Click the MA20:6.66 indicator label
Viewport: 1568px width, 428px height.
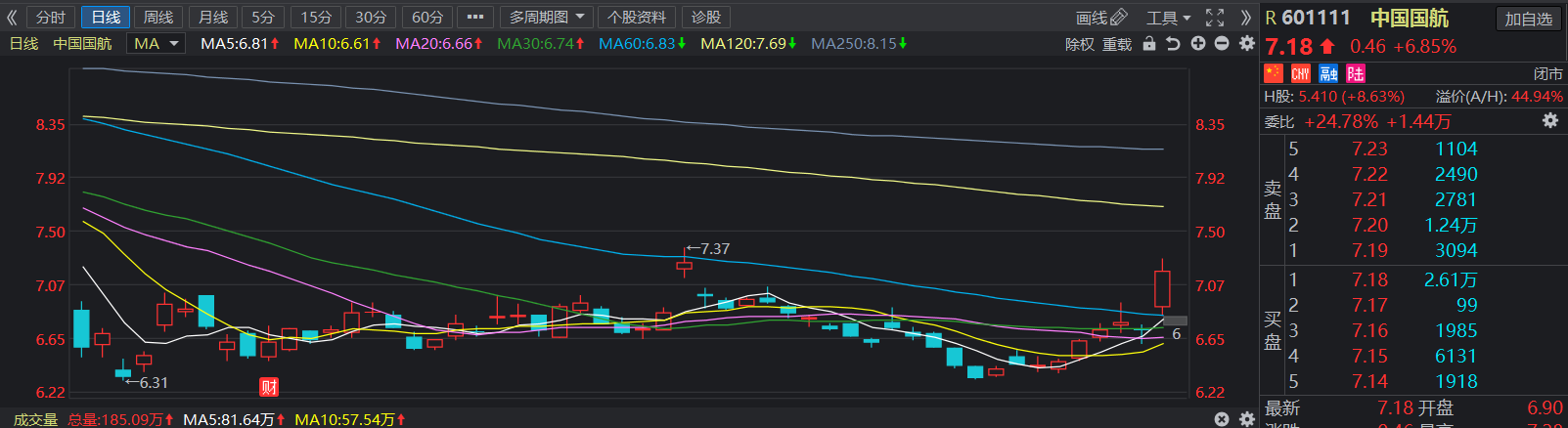[439, 44]
